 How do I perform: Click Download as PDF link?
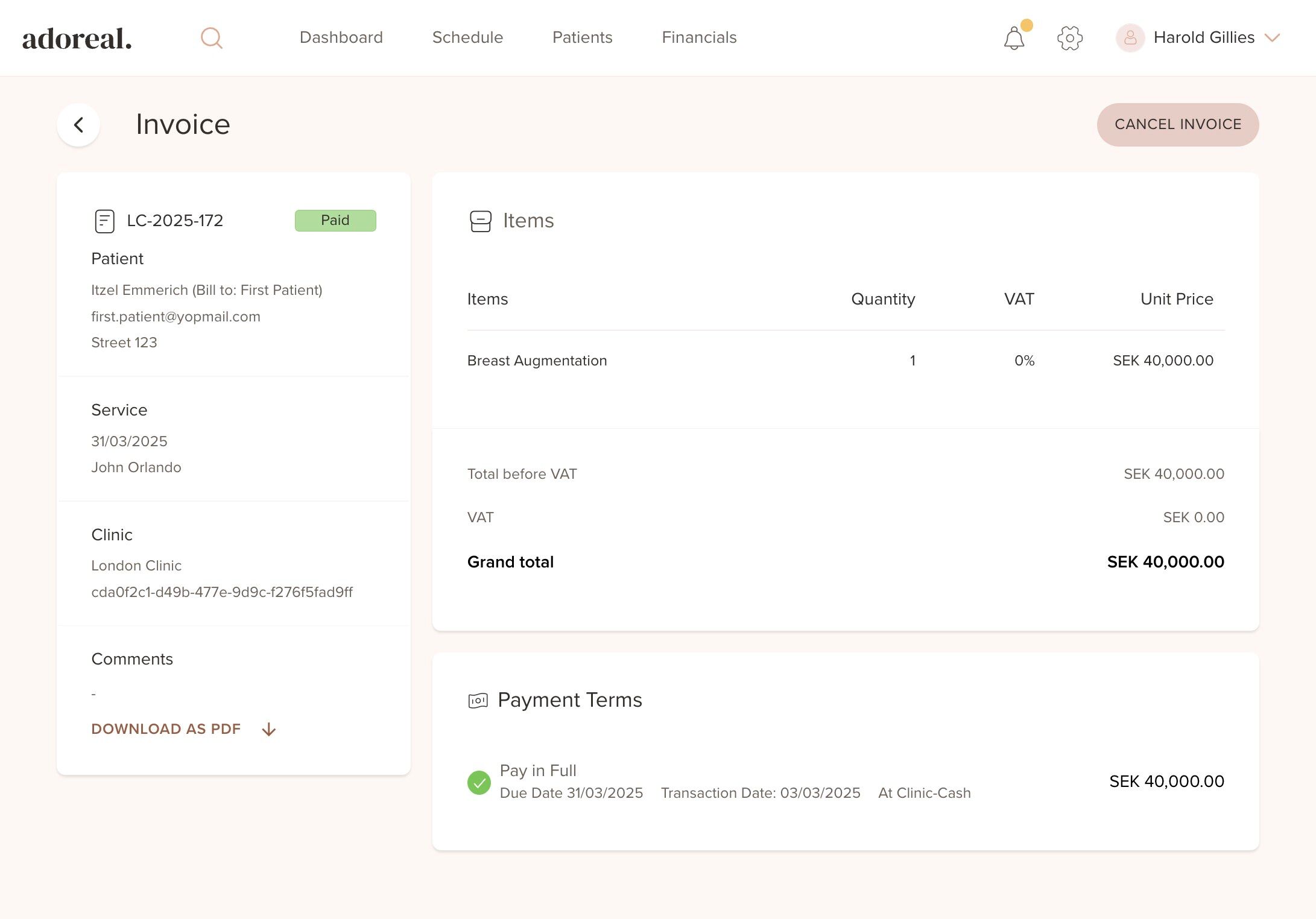166,729
